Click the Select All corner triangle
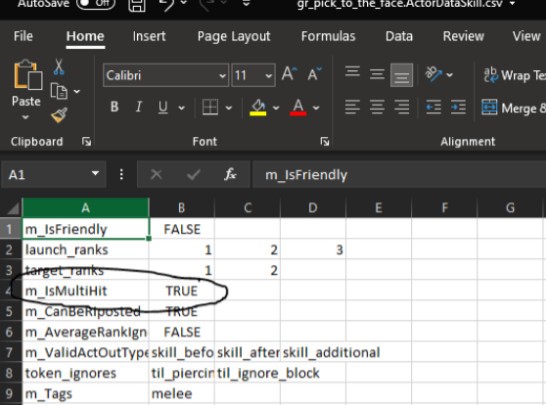The image size is (546, 405). (x=13, y=208)
